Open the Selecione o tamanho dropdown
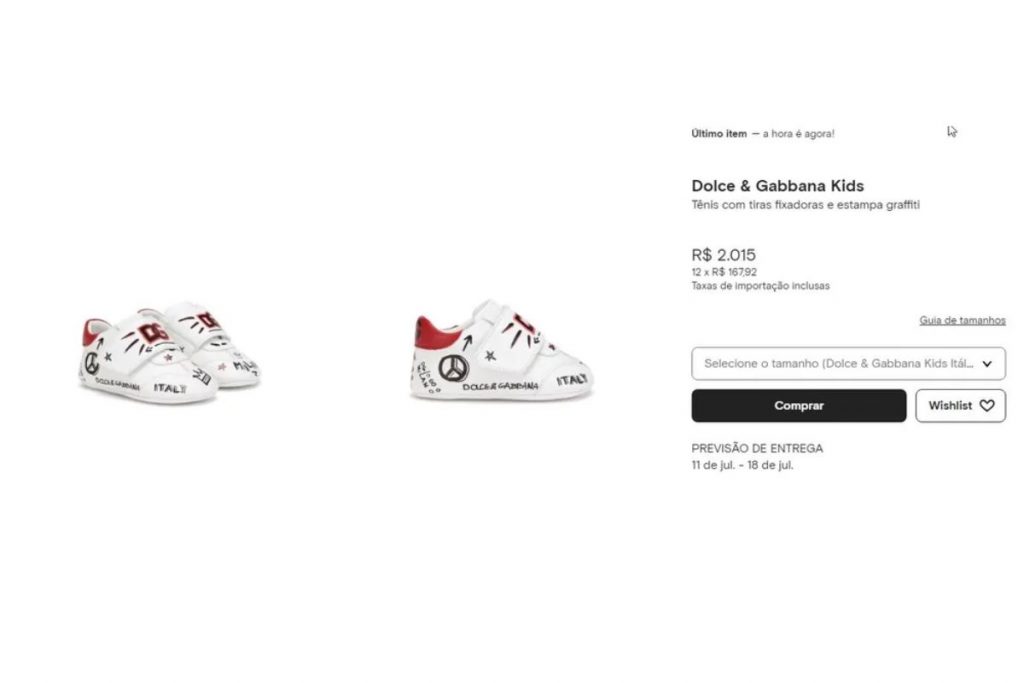 (840, 364)
